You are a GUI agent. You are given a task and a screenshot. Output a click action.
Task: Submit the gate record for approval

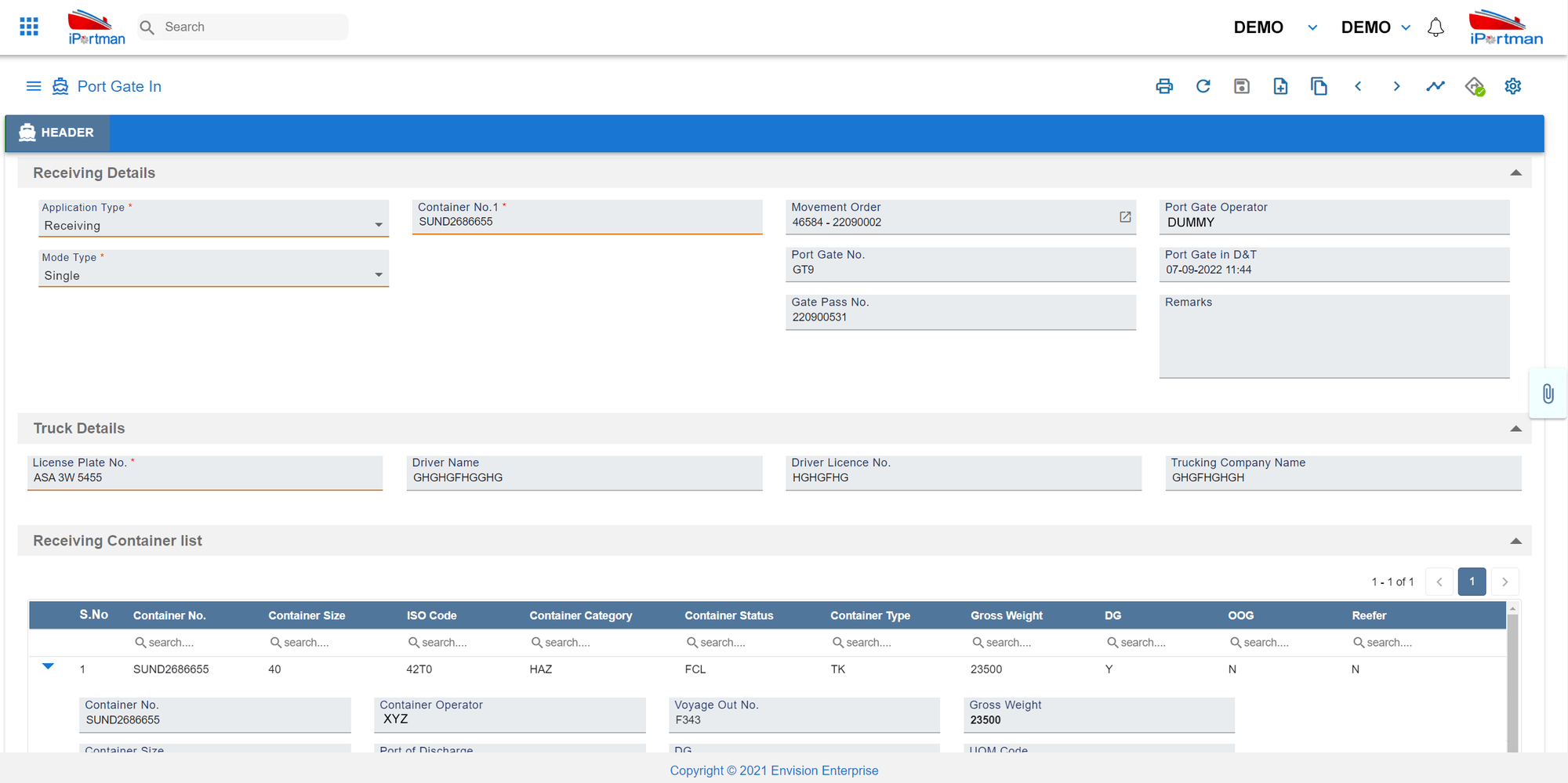click(1474, 86)
